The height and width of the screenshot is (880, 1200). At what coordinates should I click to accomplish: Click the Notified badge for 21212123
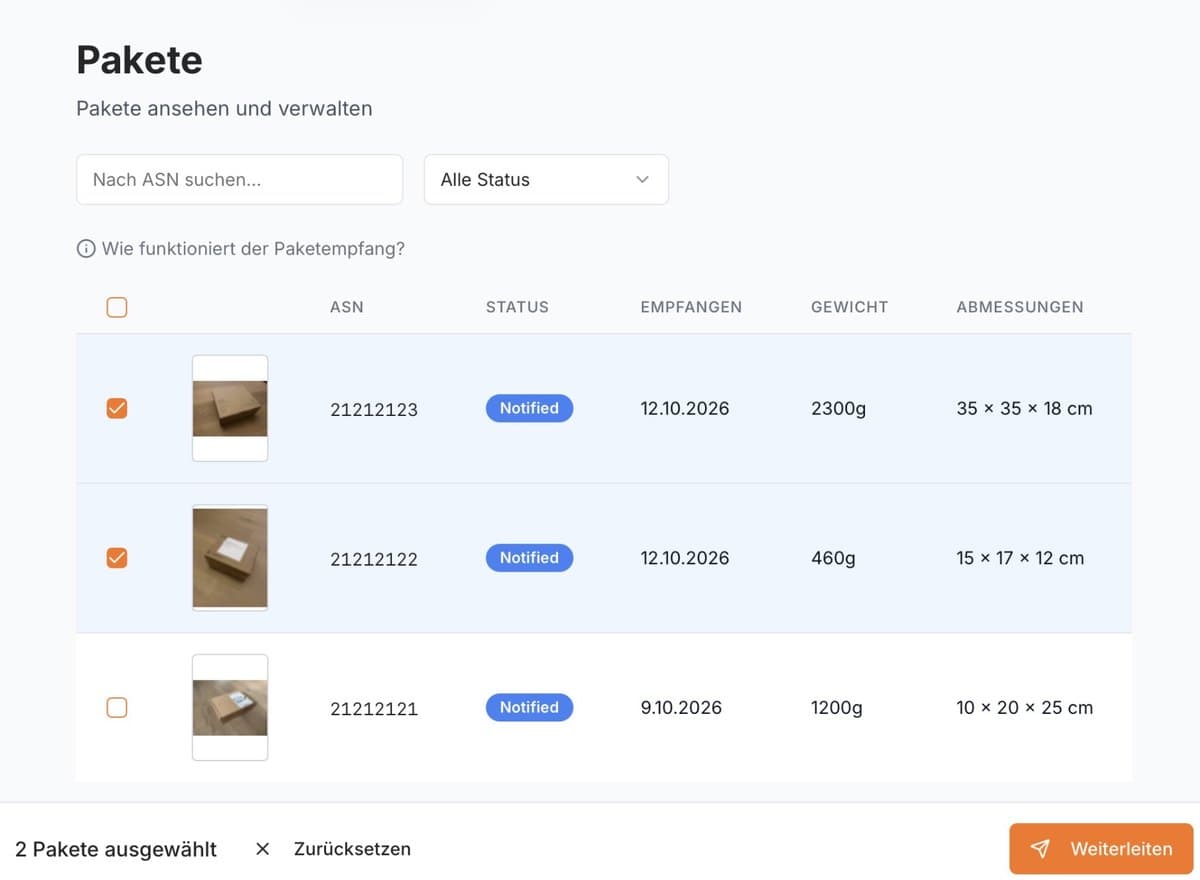pyautogui.click(x=529, y=408)
